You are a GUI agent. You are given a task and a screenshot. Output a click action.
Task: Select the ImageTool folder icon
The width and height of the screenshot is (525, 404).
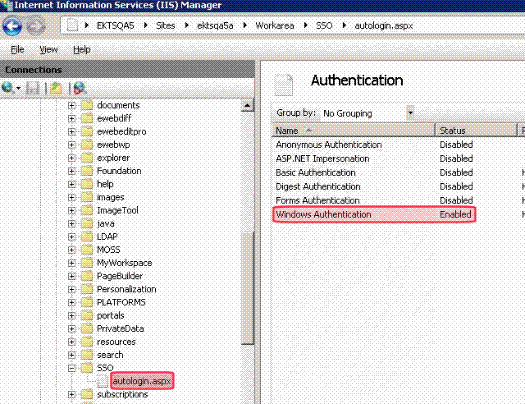point(87,210)
